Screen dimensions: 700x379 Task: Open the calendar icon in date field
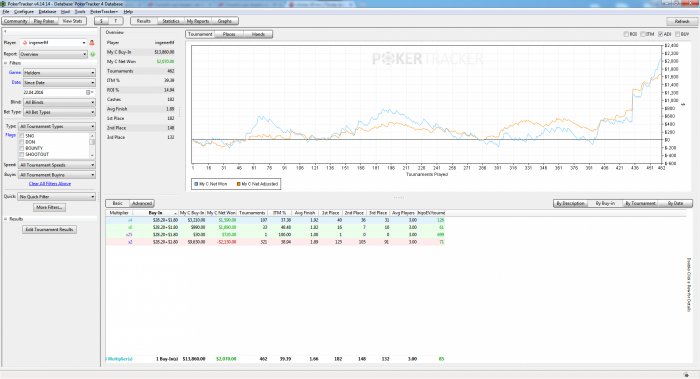coord(88,92)
